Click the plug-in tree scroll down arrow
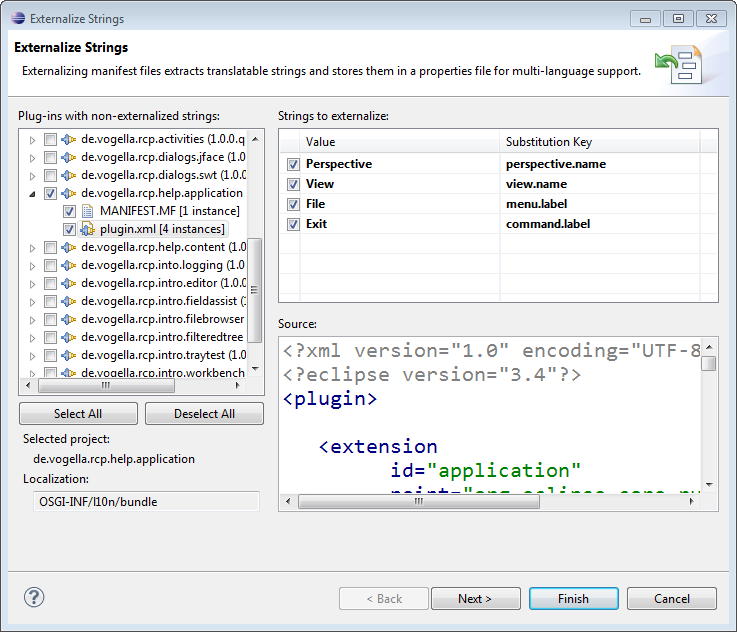Viewport: 737px width, 632px height. [255, 369]
